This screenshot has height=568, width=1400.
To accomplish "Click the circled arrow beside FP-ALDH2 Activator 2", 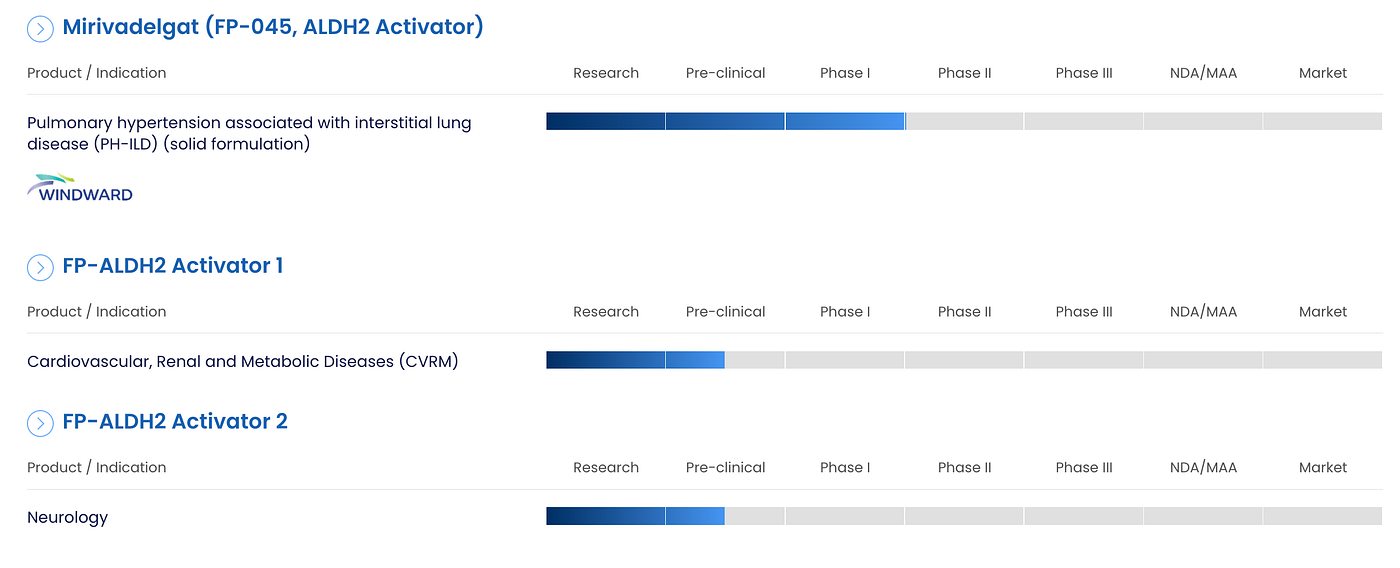I will pyautogui.click(x=40, y=423).
